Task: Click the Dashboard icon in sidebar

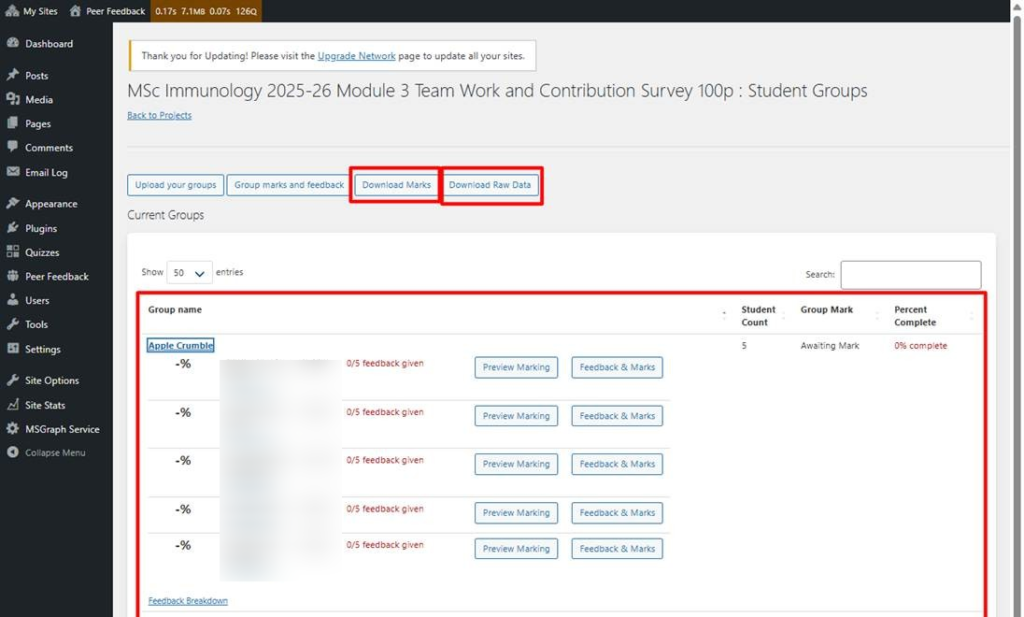Action: [12, 44]
